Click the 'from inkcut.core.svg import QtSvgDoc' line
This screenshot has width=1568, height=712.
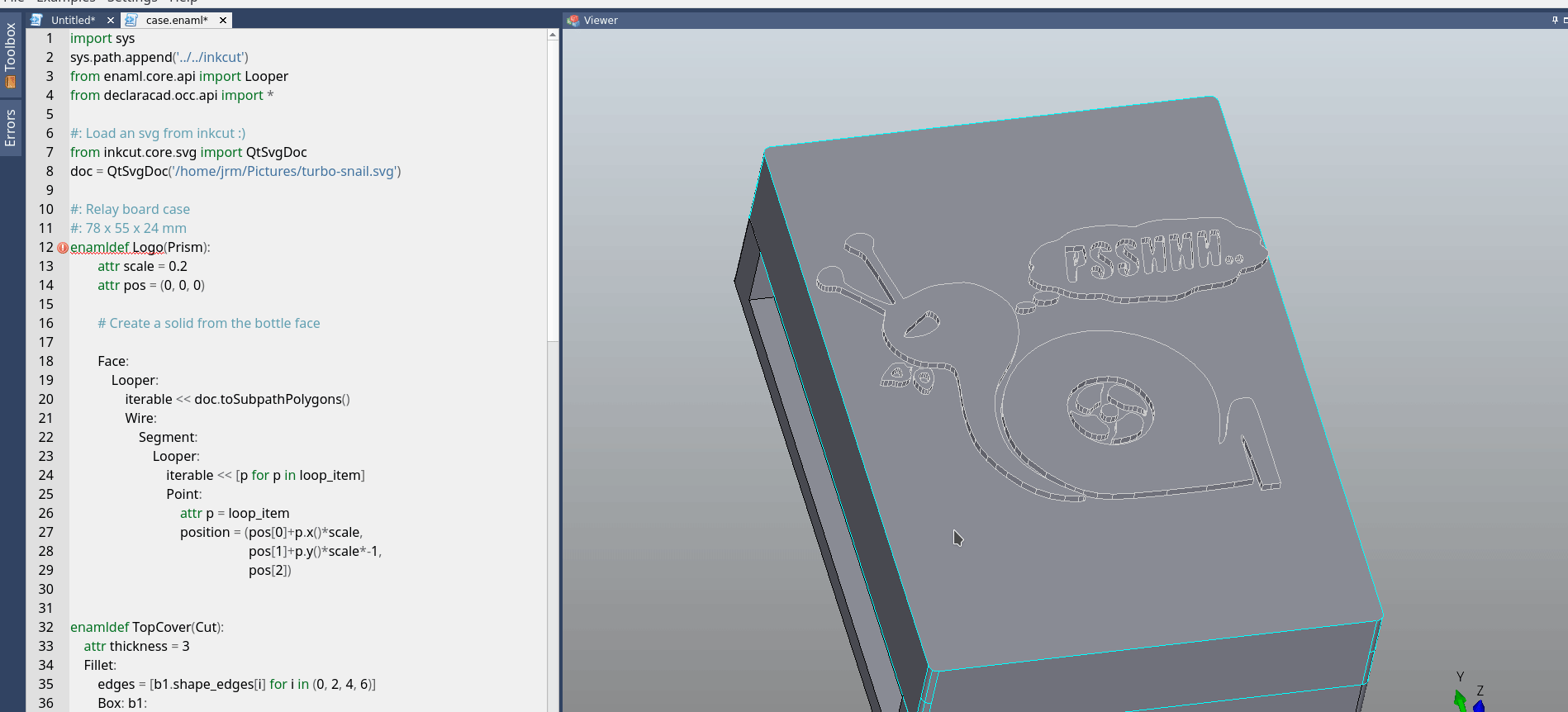pyautogui.click(x=188, y=152)
